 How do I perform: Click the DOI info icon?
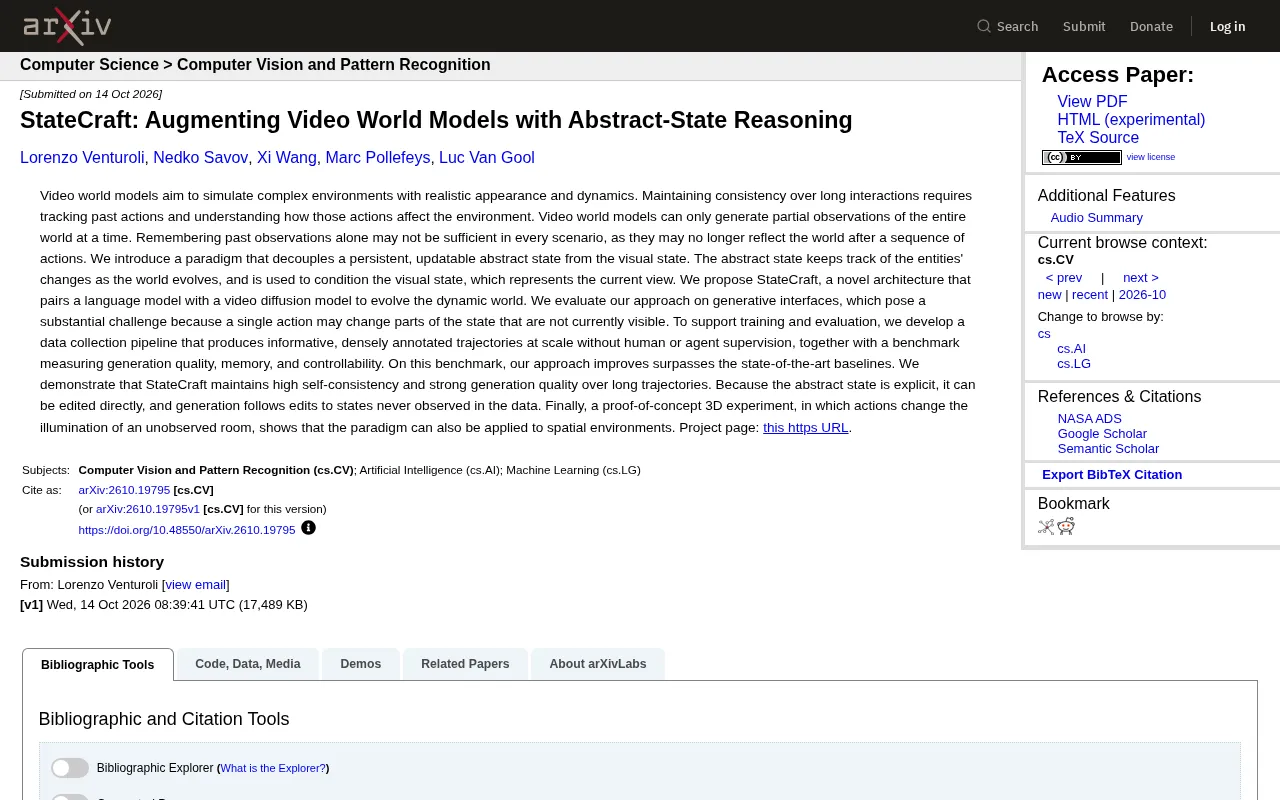pos(308,528)
